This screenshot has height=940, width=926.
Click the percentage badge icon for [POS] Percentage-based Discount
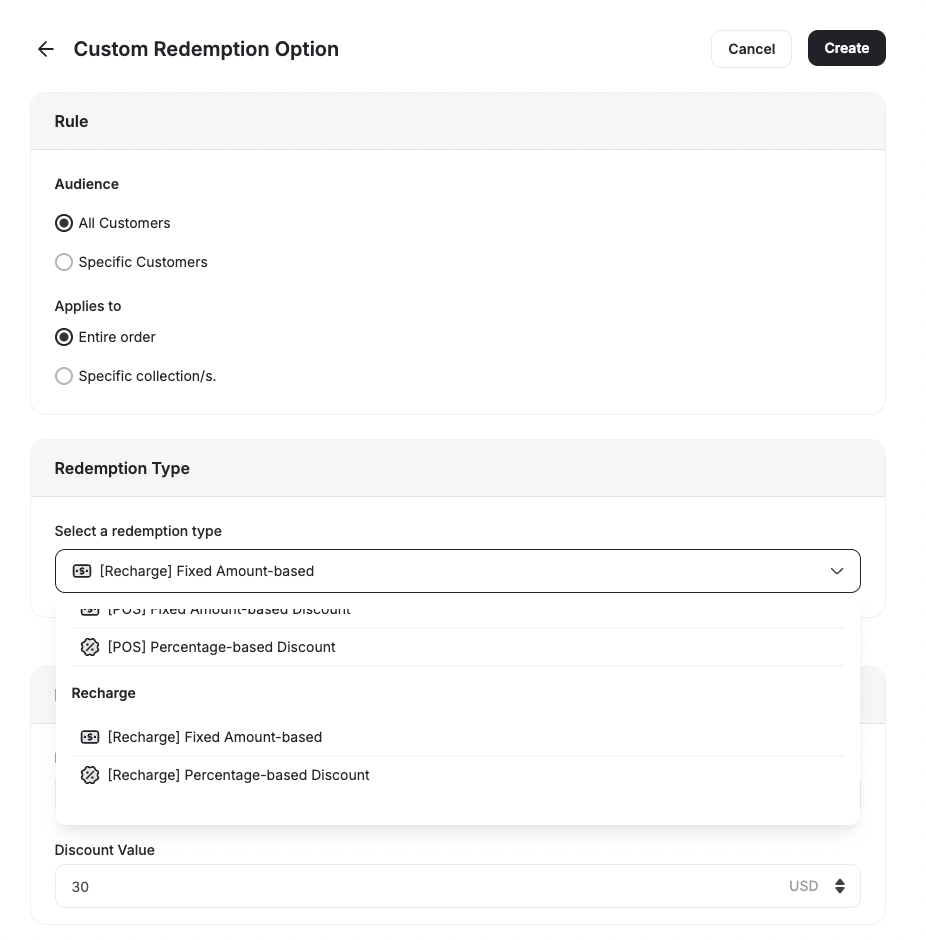click(89, 647)
